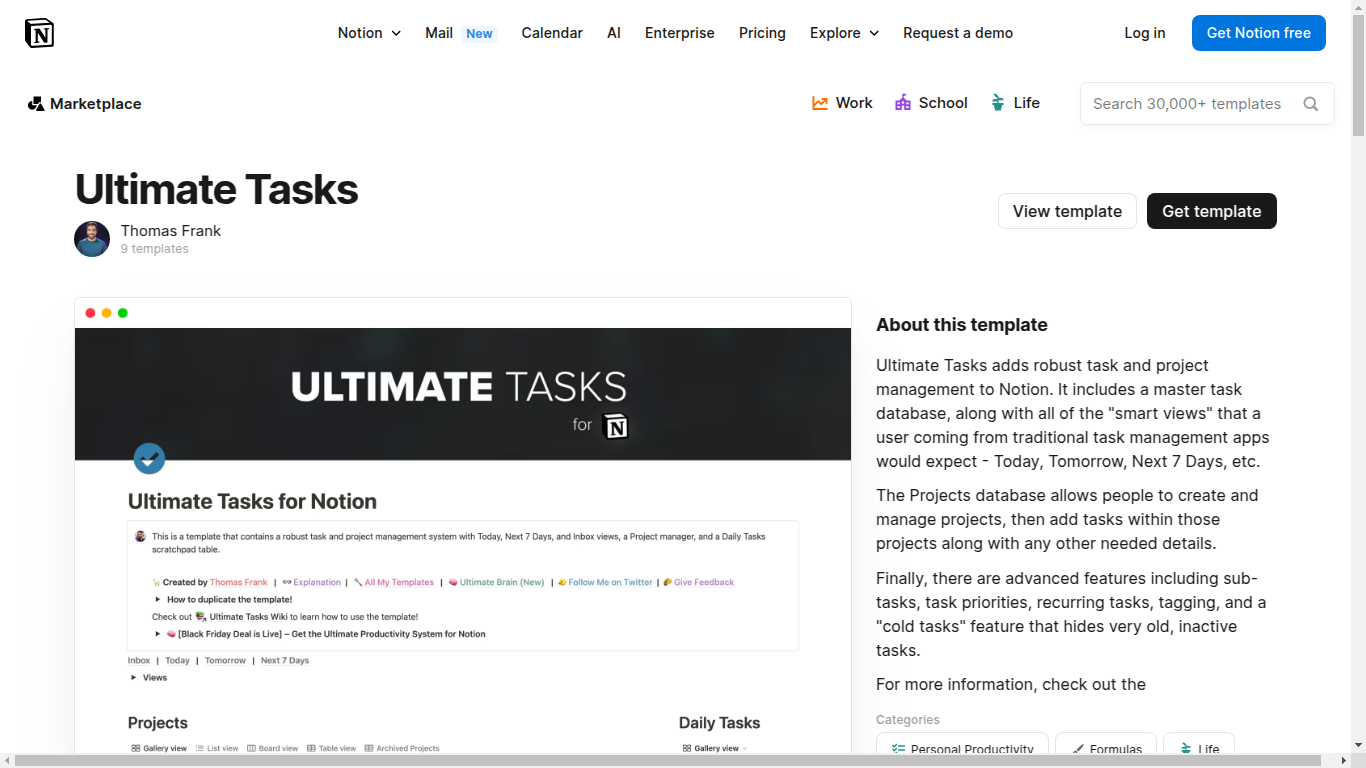Click the Log in link
Screen dimensions: 1366x768
[x=1145, y=33]
